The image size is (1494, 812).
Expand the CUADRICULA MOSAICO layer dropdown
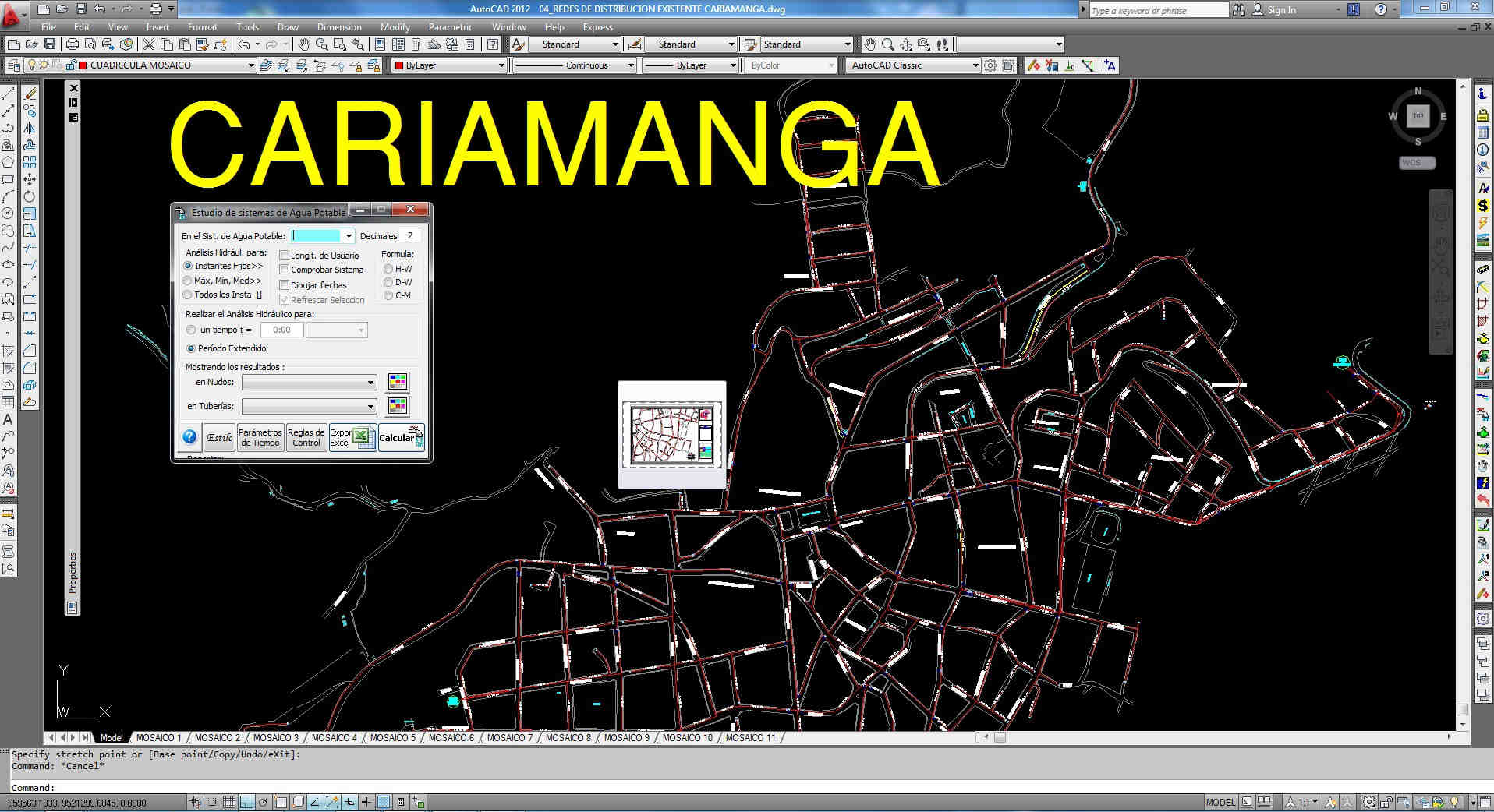click(x=250, y=65)
